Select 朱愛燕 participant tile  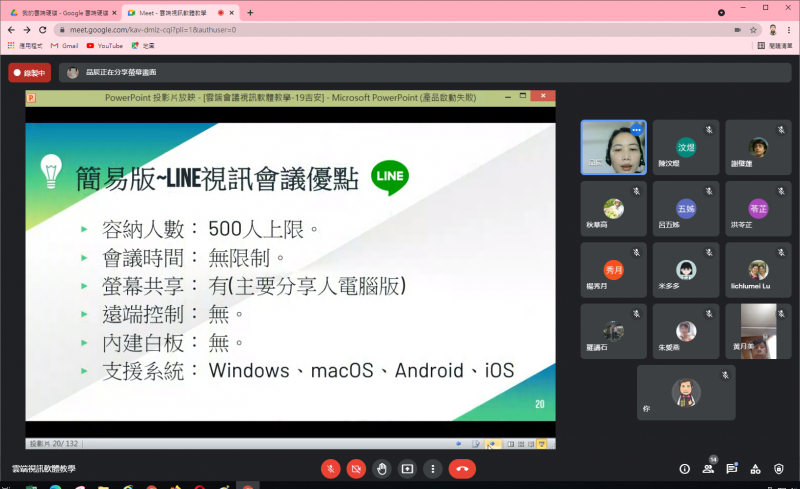686,331
